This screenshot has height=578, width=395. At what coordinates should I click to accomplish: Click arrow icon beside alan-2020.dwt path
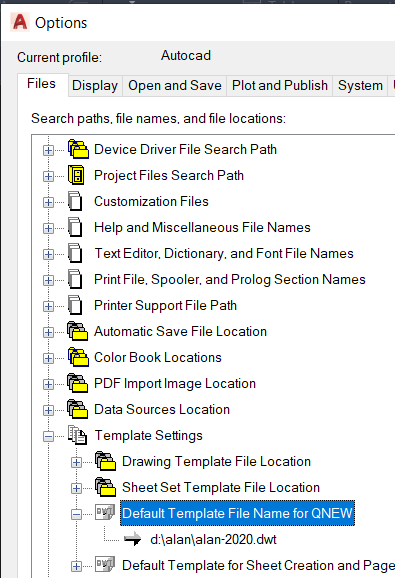click(x=133, y=539)
